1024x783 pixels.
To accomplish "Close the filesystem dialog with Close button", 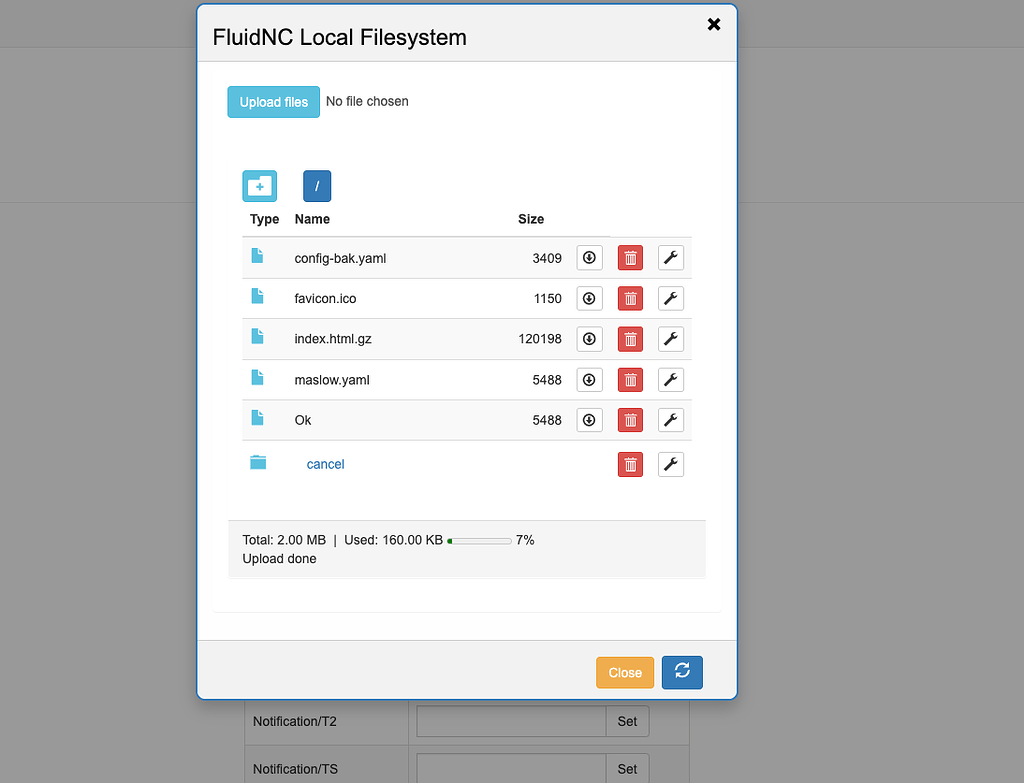I will click(x=625, y=672).
